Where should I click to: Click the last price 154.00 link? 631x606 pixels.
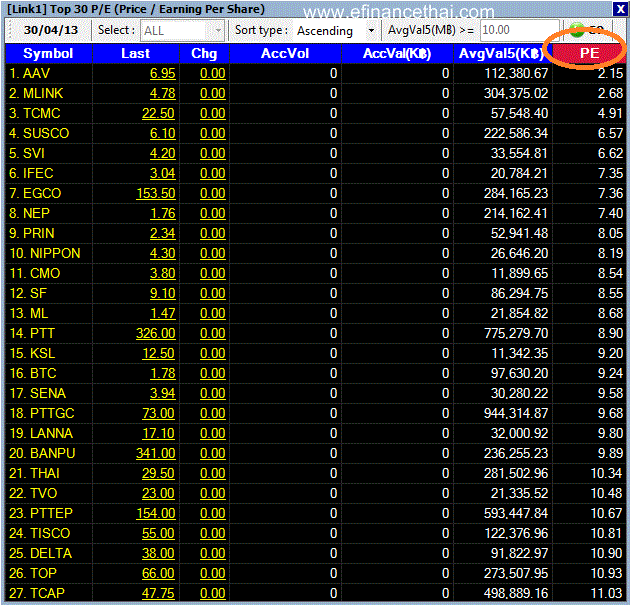point(156,514)
